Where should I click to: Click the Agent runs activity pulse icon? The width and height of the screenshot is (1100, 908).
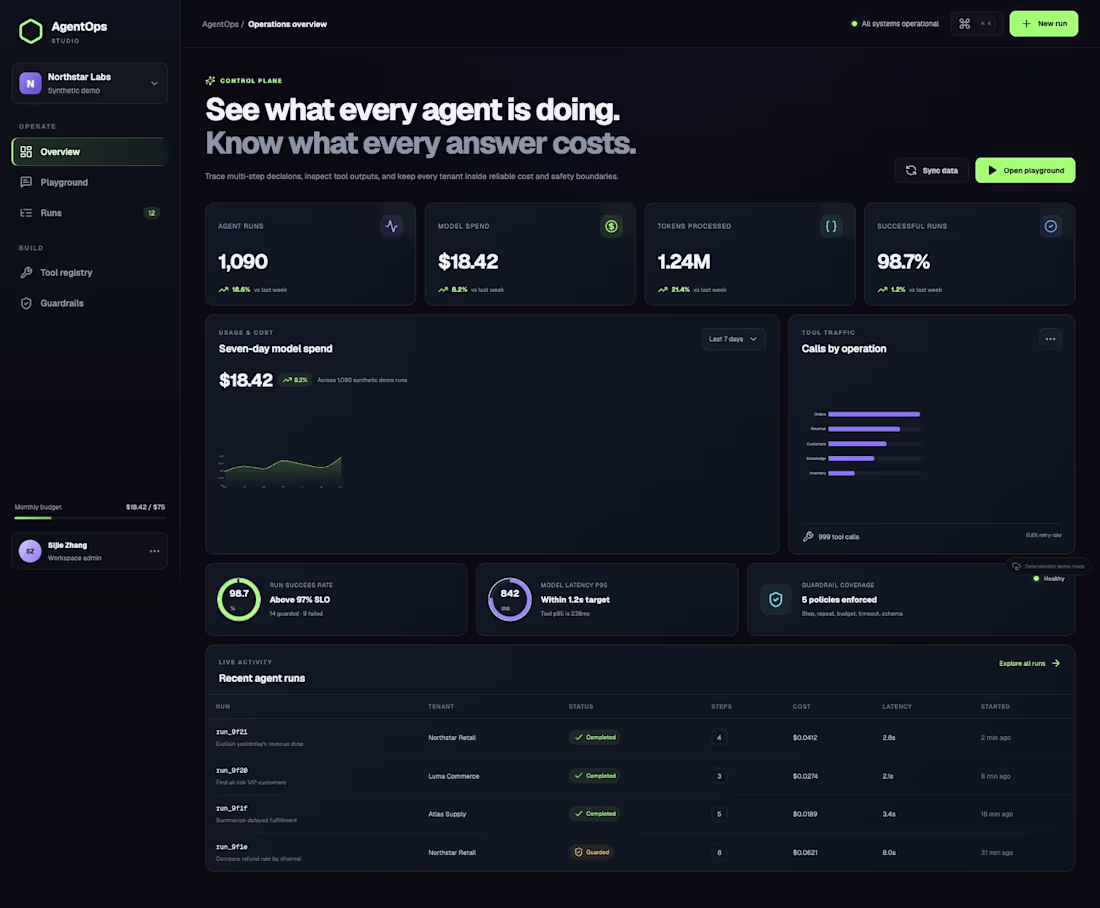point(391,226)
